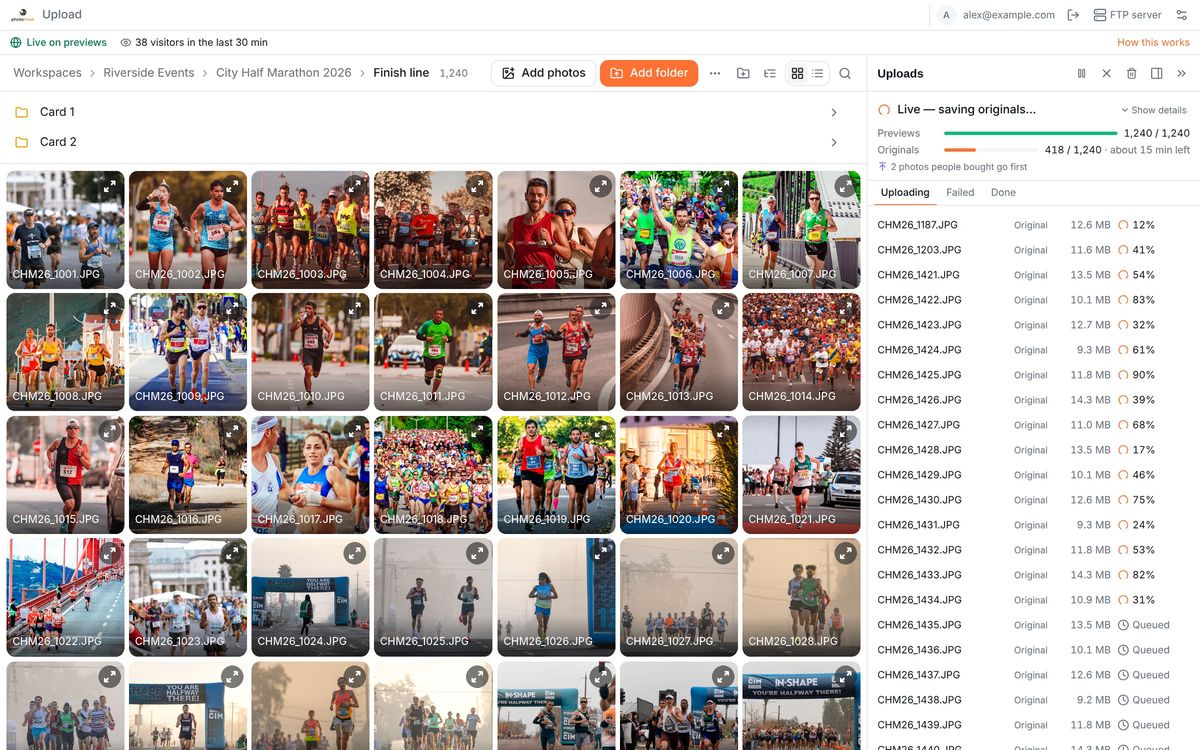Screen dimensions: 1200x750
Task: Select upload row CHM26_1425.JPG
Action: click(x=1033, y=375)
